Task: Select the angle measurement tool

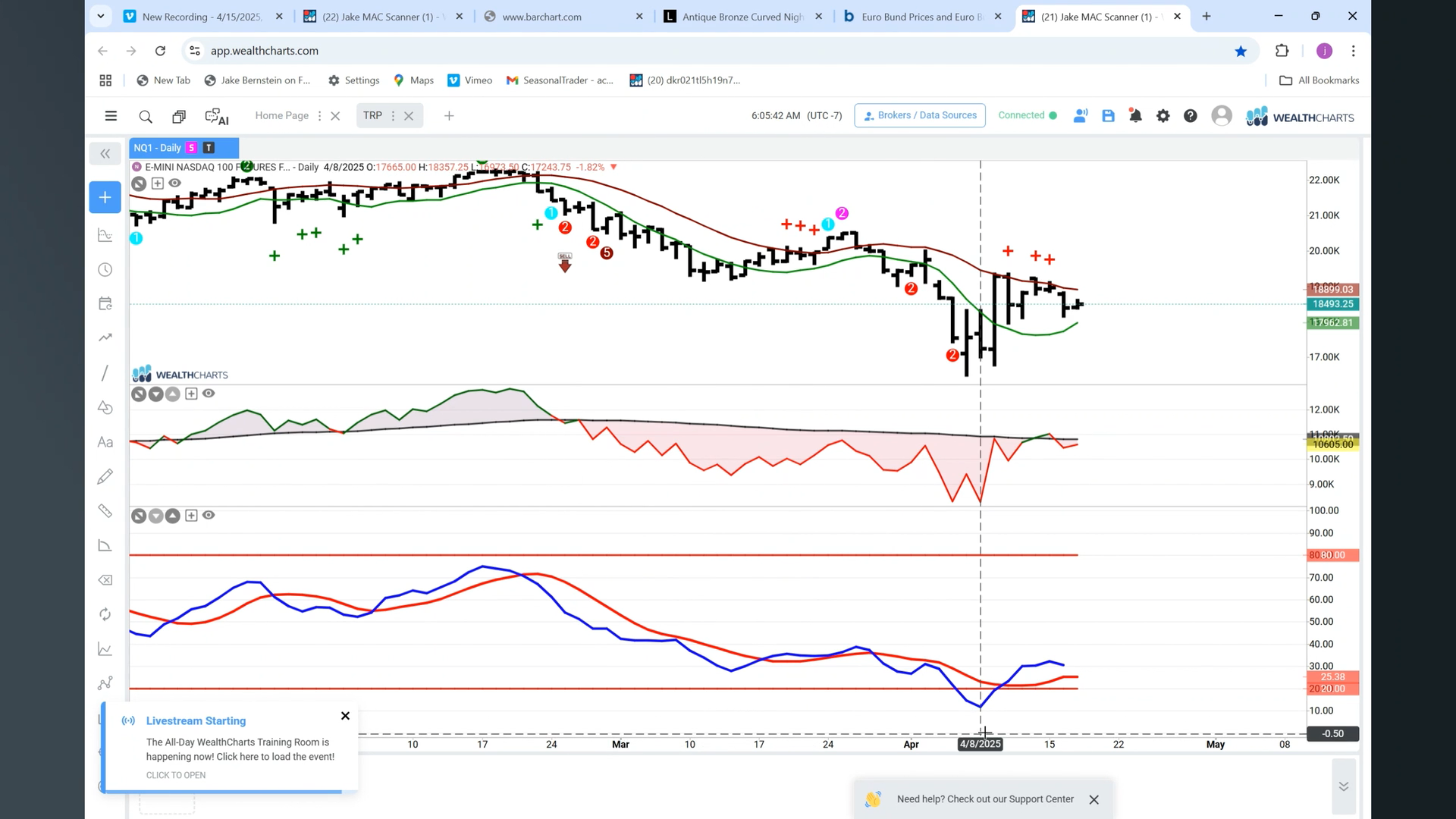Action: point(105,545)
